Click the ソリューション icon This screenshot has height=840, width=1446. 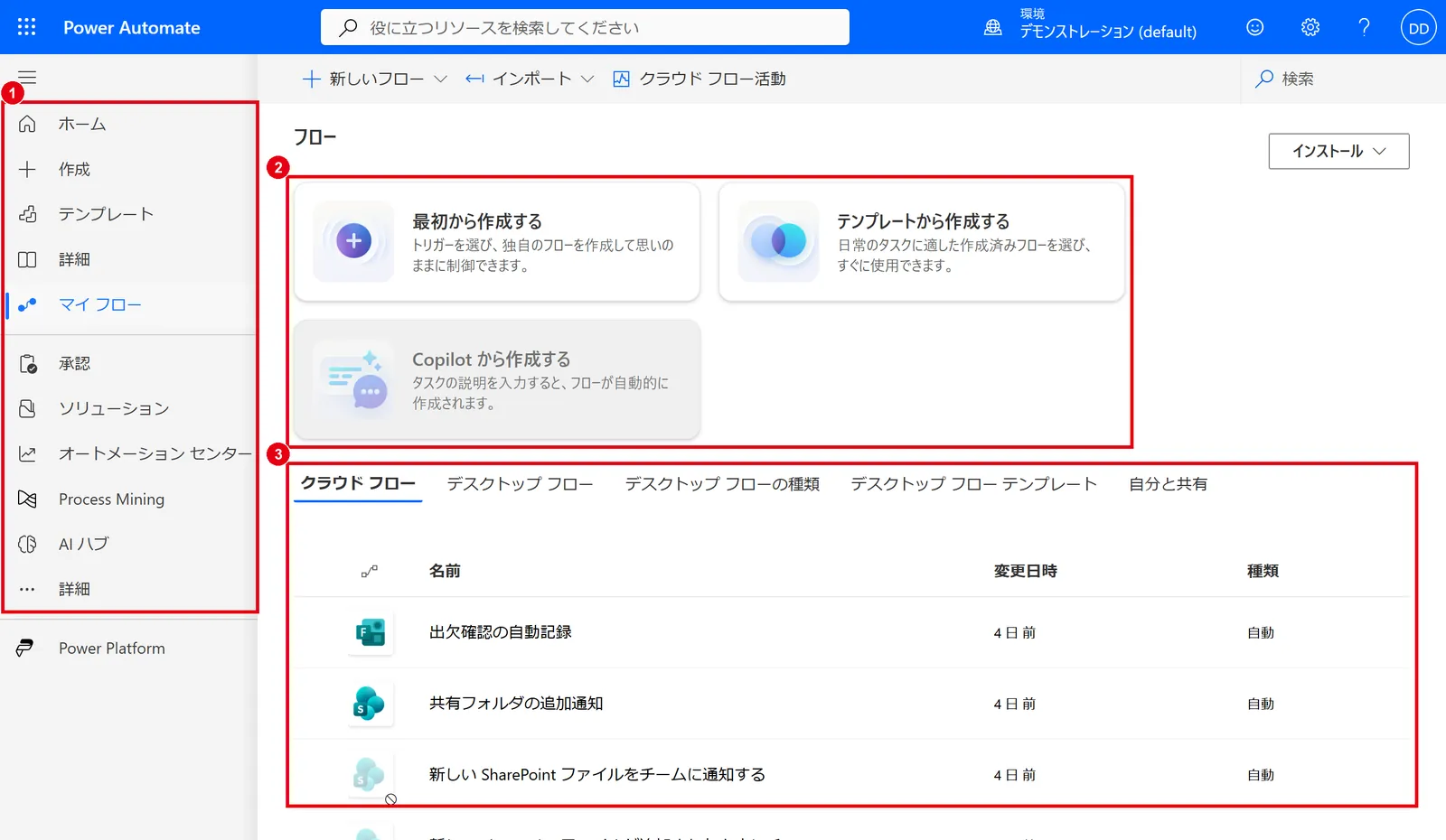tap(27, 408)
